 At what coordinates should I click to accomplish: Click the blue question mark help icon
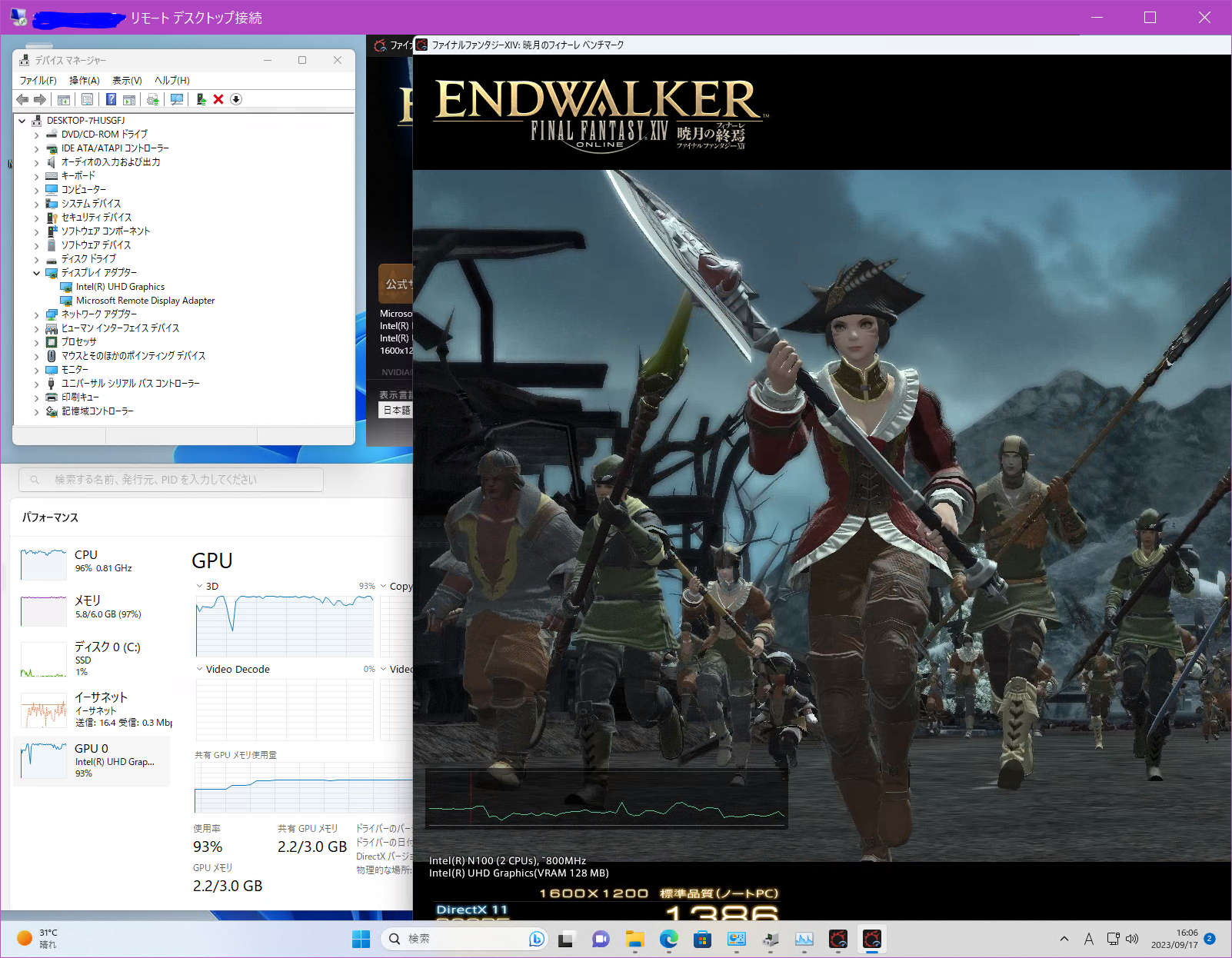pos(111,99)
